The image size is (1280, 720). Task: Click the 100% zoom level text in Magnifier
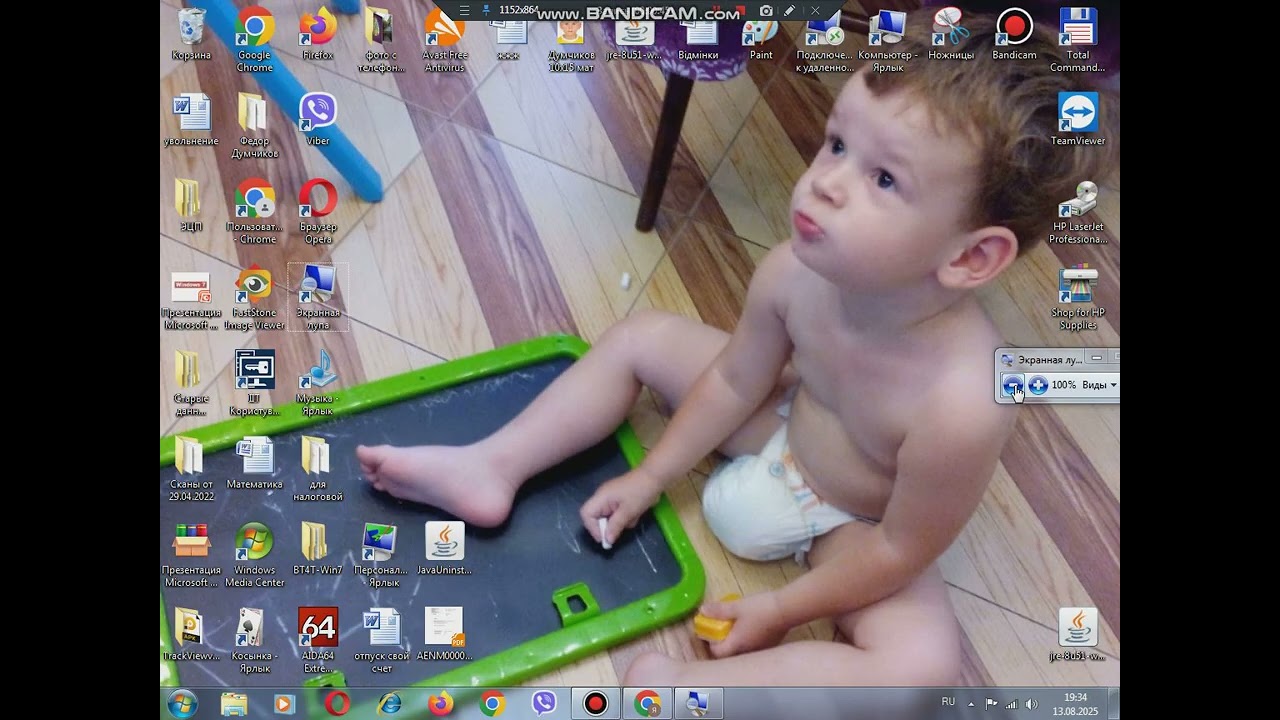pos(1064,385)
